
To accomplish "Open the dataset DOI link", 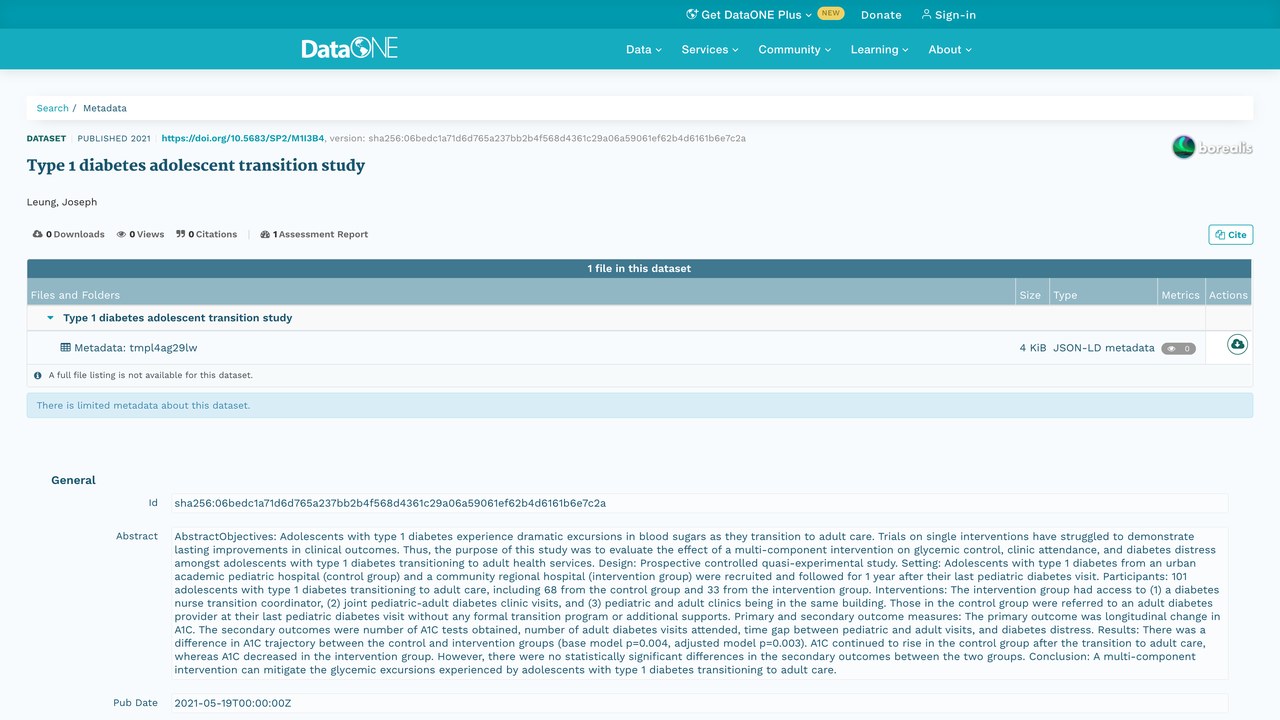I will pos(243,138).
